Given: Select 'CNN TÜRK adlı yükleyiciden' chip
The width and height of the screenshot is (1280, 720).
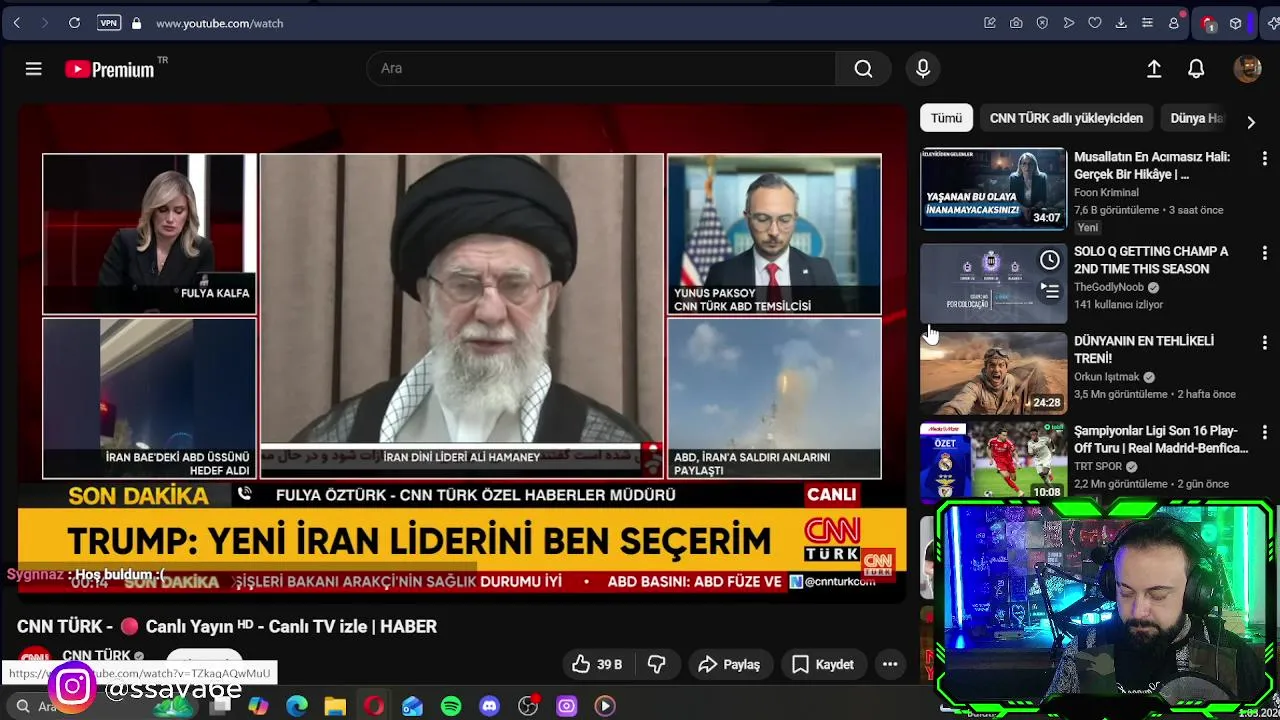Looking at the screenshot, I should pos(1066,118).
